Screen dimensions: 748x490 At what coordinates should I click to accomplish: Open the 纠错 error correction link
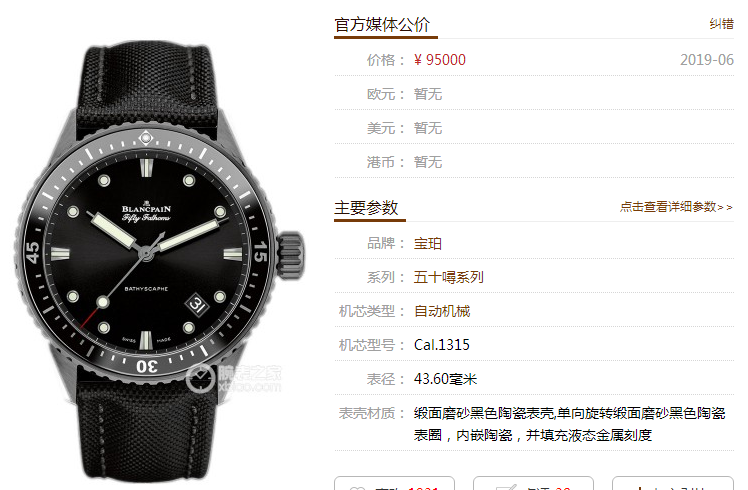pyautogui.click(x=721, y=23)
